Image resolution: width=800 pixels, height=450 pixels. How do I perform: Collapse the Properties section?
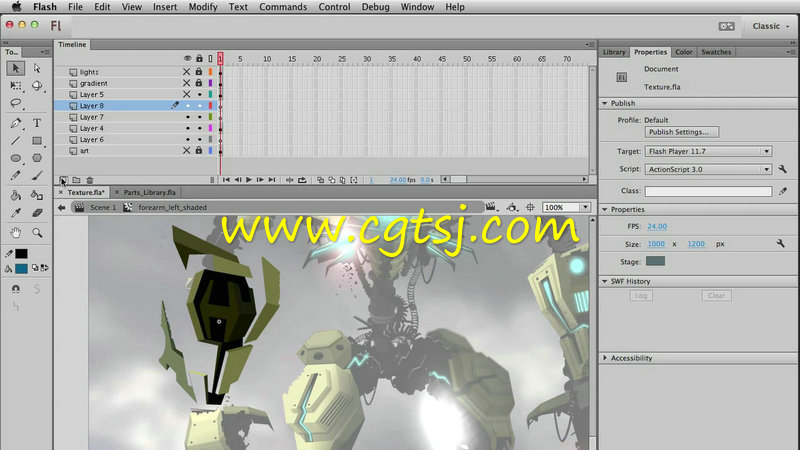(x=605, y=210)
